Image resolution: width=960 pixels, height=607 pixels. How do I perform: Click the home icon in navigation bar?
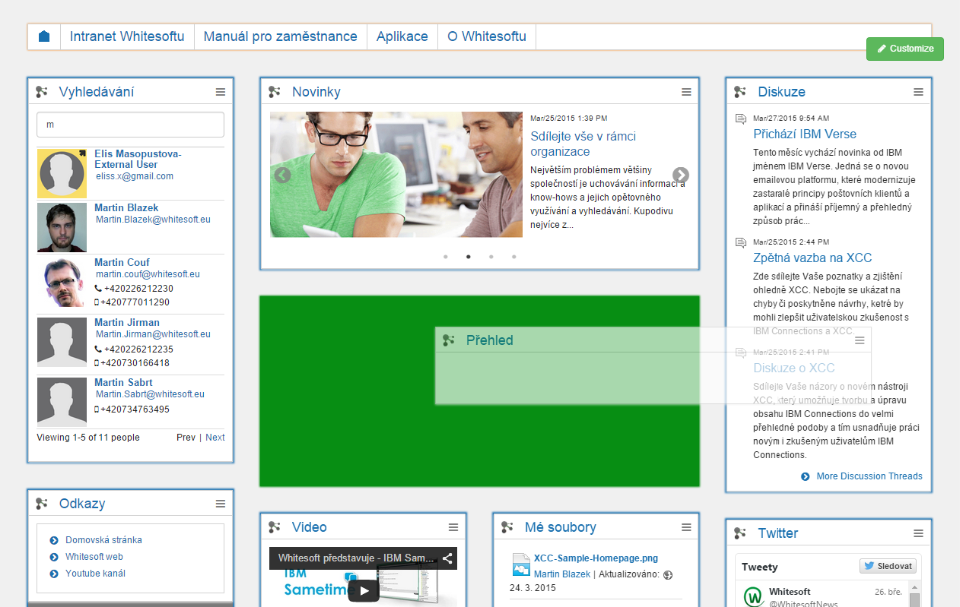pos(44,37)
